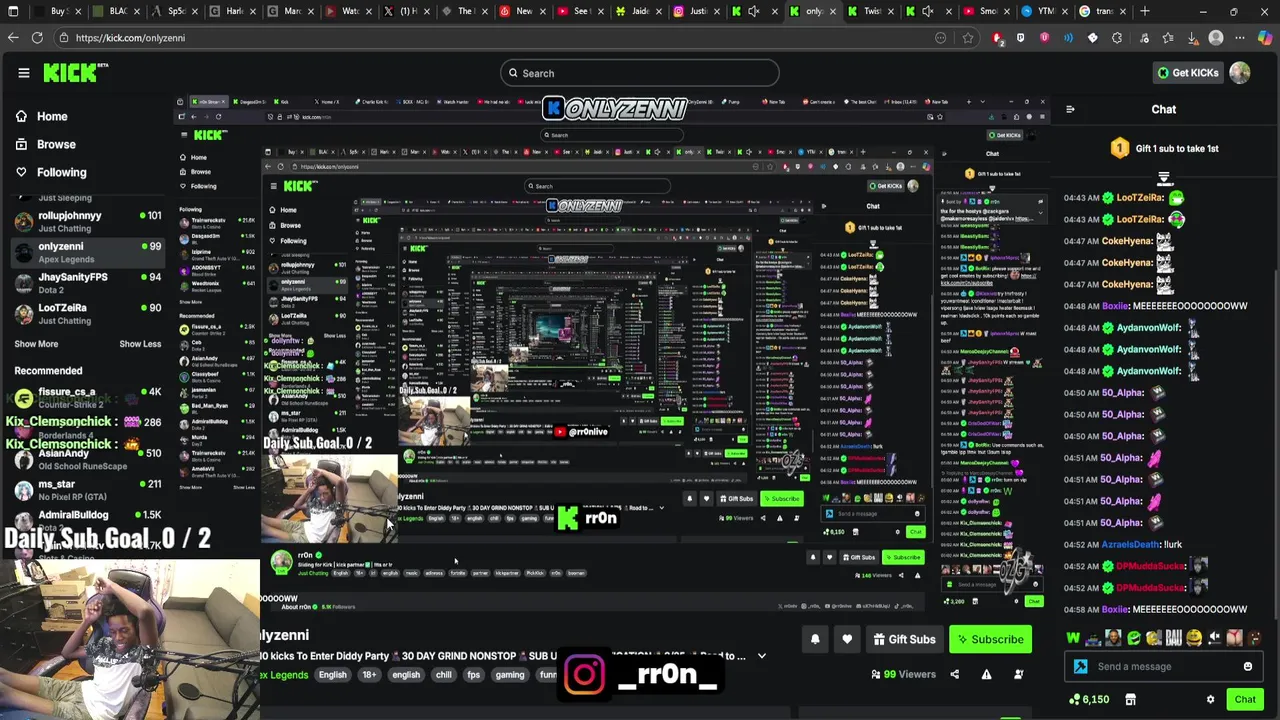Open the emote picker smiley
1280x720 pixels.
[1248, 667]
